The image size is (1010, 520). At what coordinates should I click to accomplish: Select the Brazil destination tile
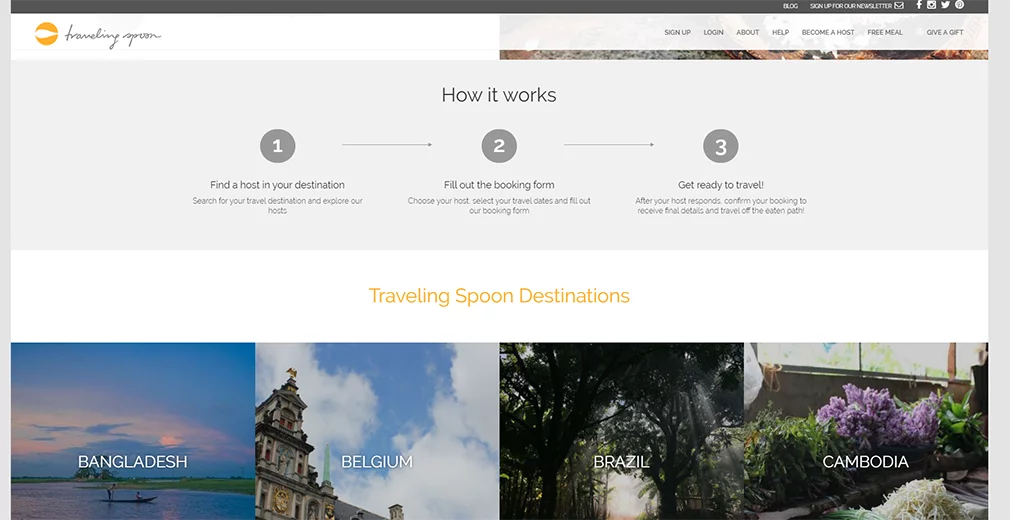click(x=622, y=431)
